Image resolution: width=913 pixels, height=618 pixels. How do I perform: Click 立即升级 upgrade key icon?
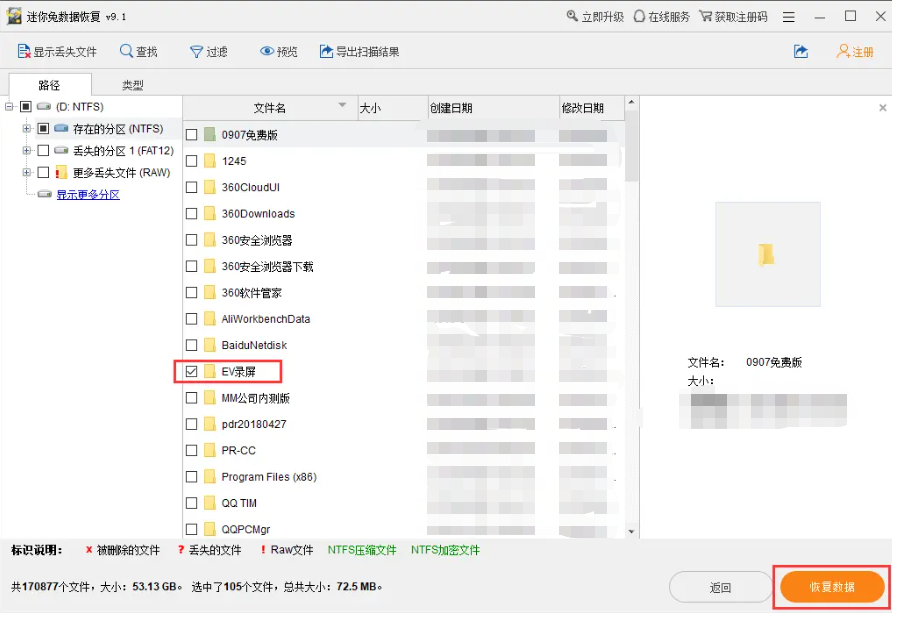tap(572, 17)
